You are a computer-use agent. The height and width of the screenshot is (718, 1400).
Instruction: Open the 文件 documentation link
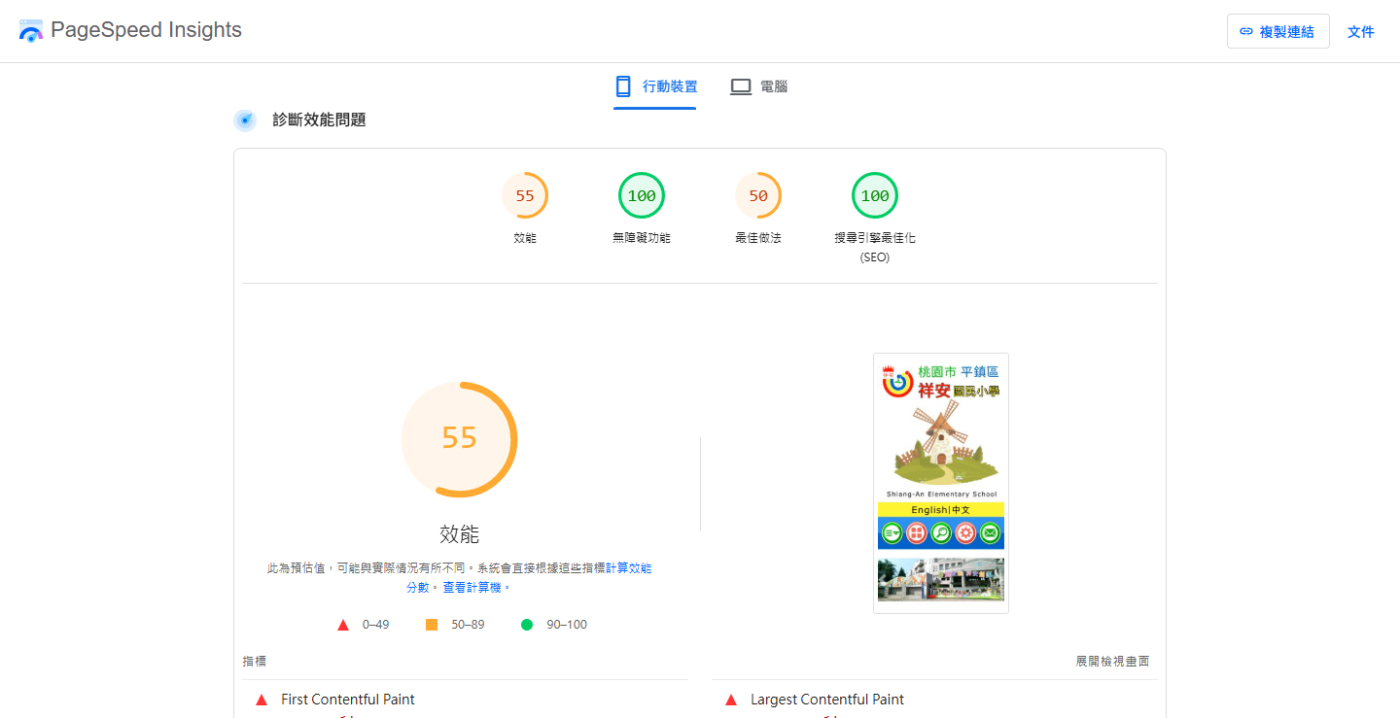click(x=1360, y=32)
